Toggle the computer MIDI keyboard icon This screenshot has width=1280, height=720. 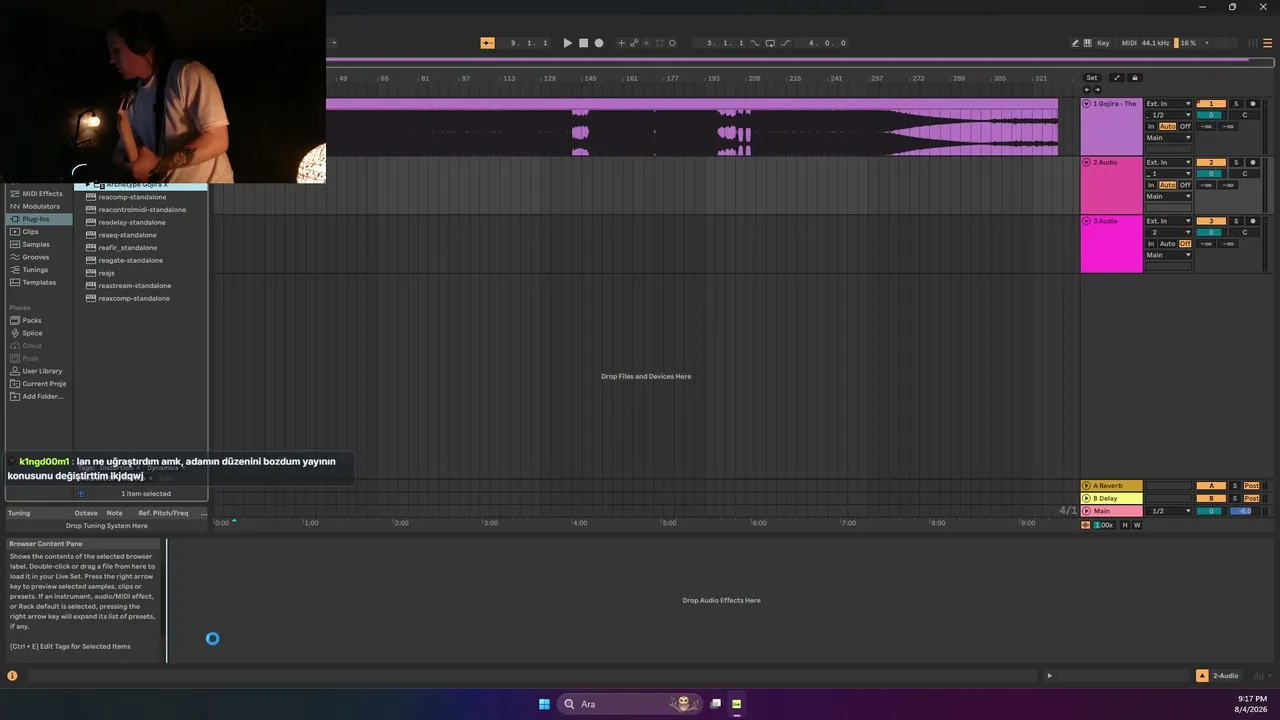tap(1089, 43)
